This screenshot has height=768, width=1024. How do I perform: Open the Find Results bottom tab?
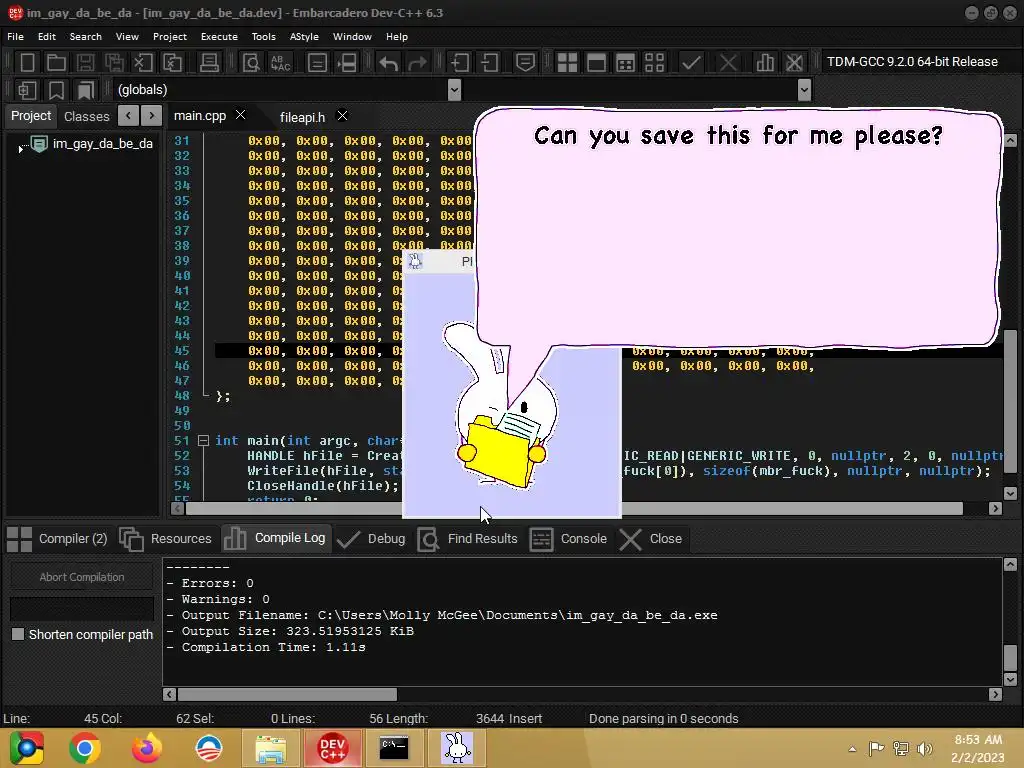468,539
